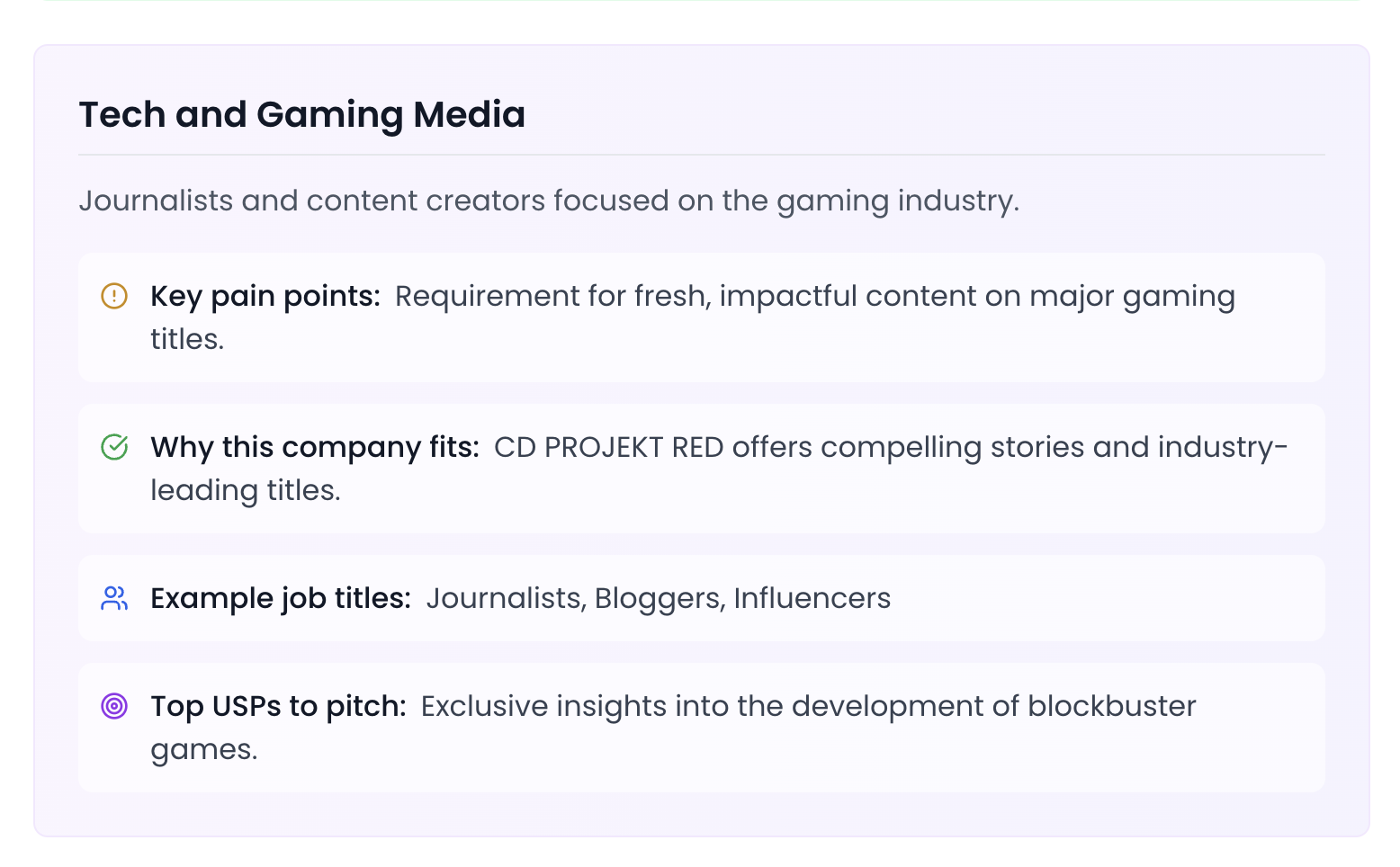Click the blue people icon for job titles
The width and height of the screenshot is (1400, 867).
(x=114, y=598)
